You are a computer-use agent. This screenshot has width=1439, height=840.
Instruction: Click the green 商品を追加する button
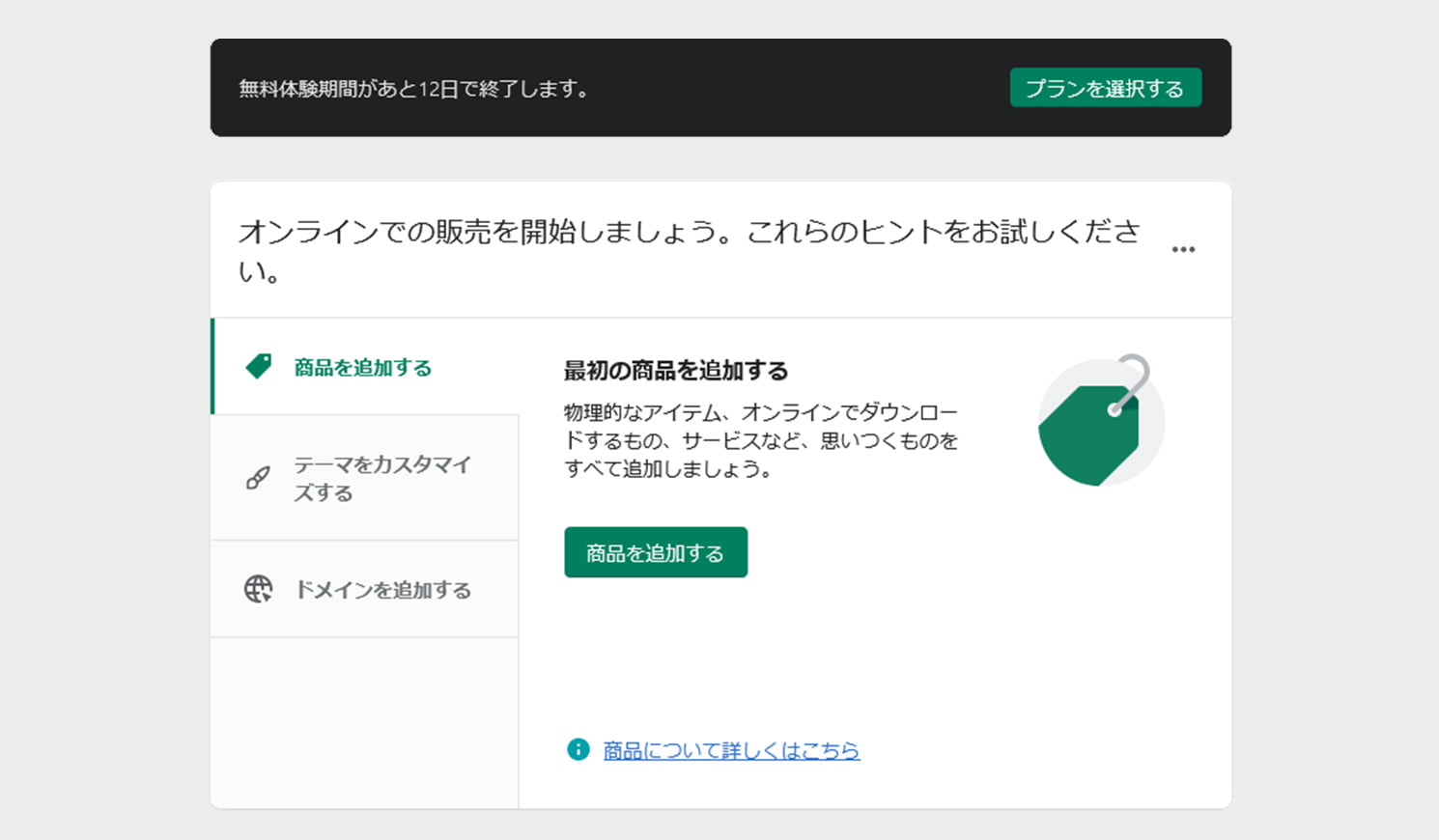pos(656,552)
